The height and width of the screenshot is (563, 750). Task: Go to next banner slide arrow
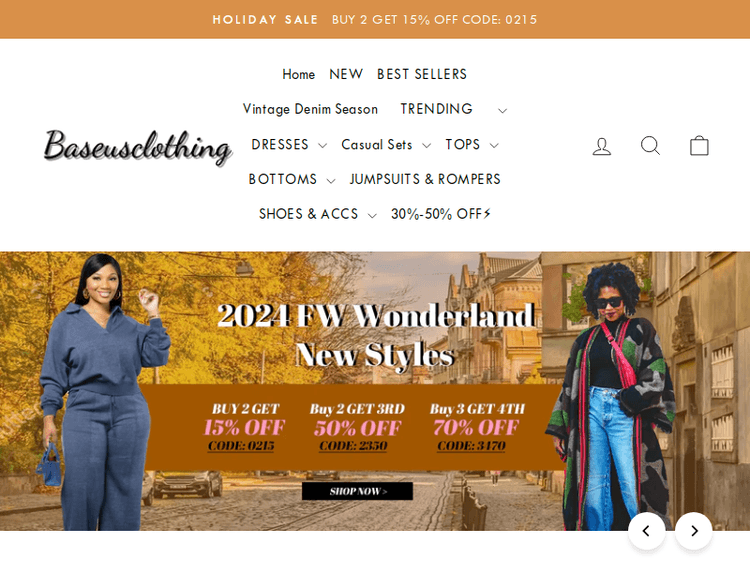point(694,530)
